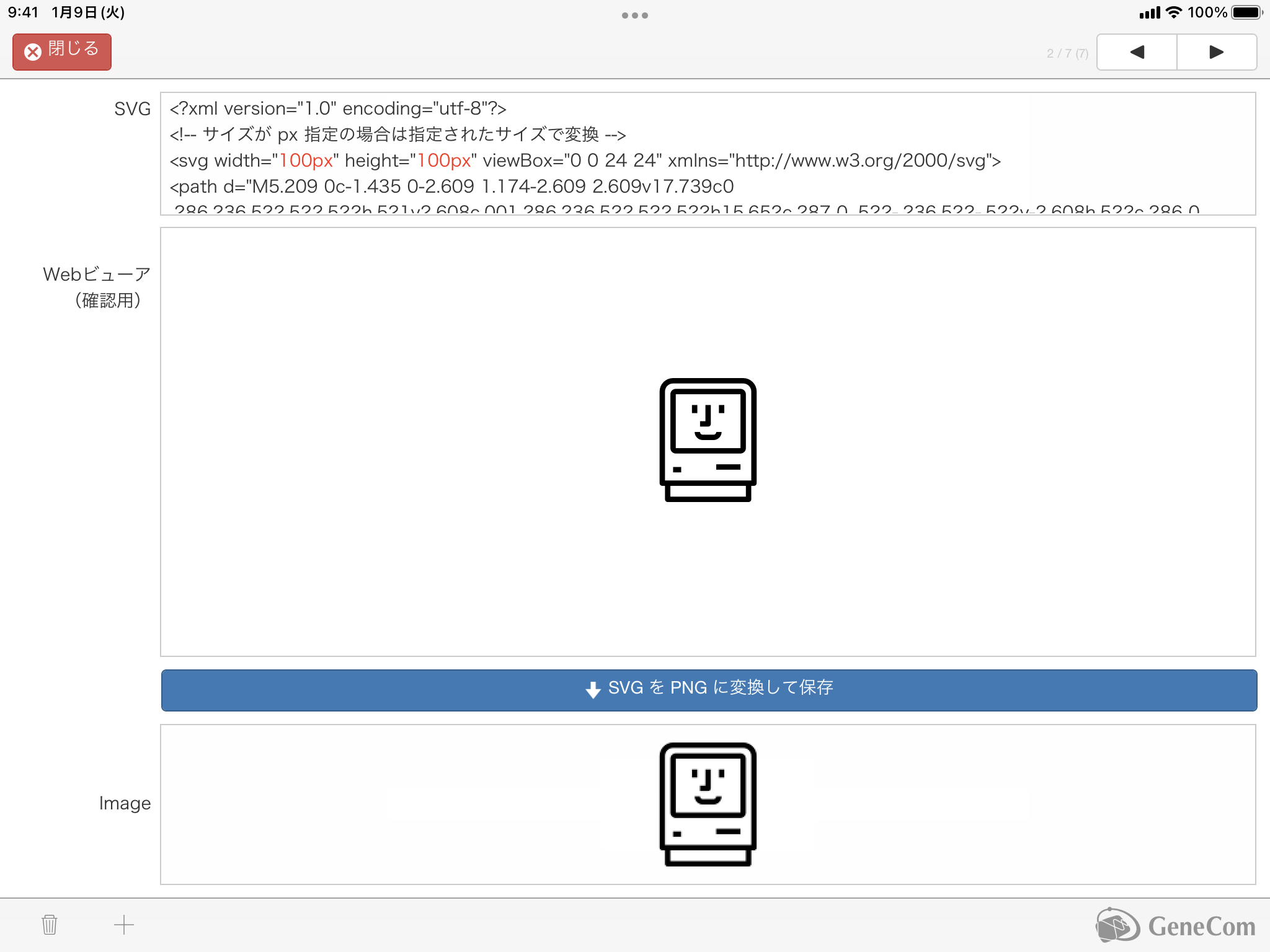The height and width of the screenshot is (952, 1270).
Task: Click the converted PNG in Image field
Action: [708, 804]
